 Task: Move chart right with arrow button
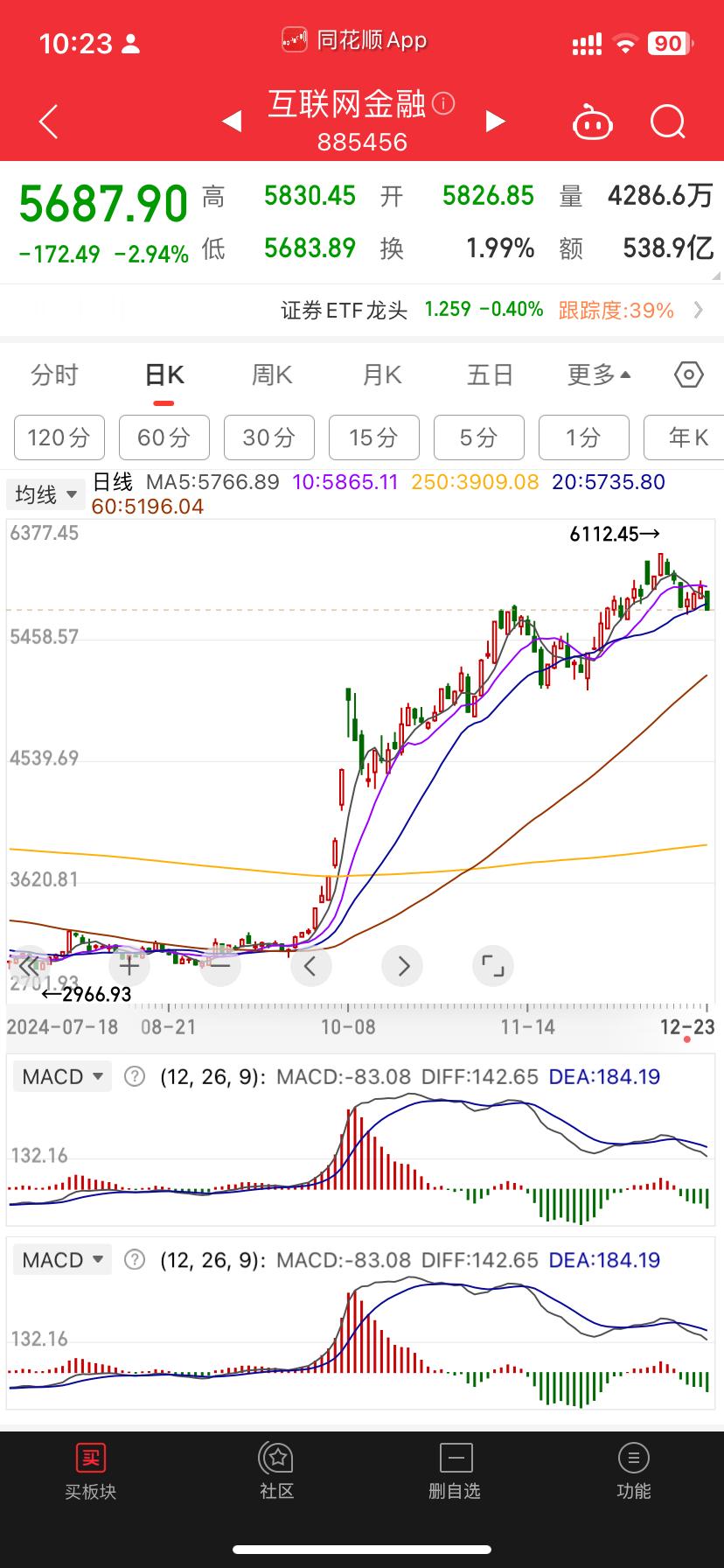point(402,966)
